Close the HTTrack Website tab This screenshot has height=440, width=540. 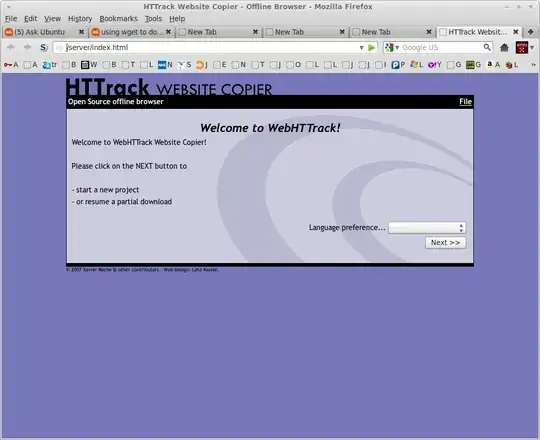tap(516, 32)
